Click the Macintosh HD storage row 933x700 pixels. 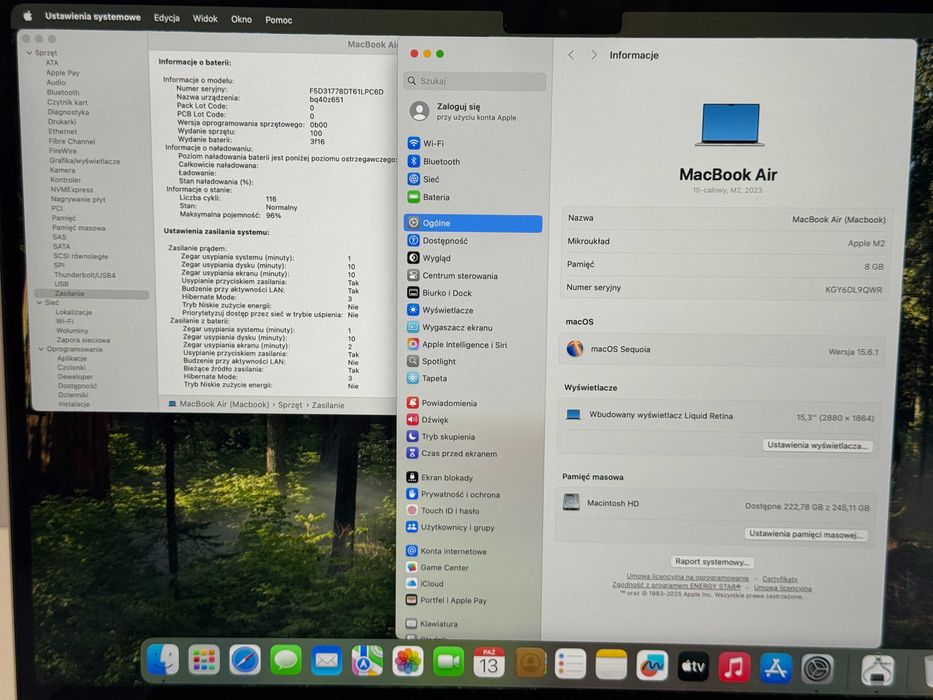717,504
